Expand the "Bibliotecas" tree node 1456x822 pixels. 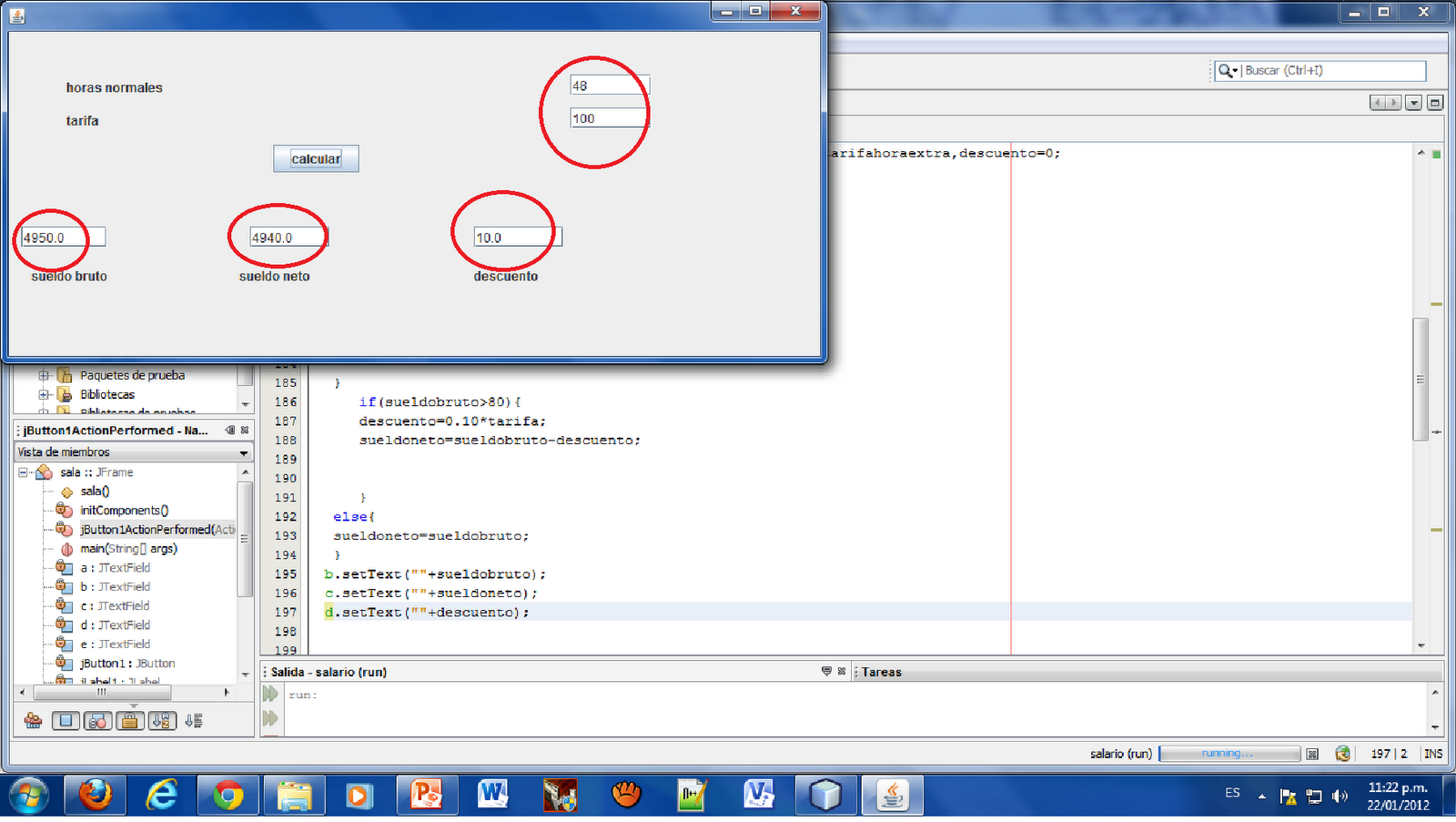(x=44, y=394)
